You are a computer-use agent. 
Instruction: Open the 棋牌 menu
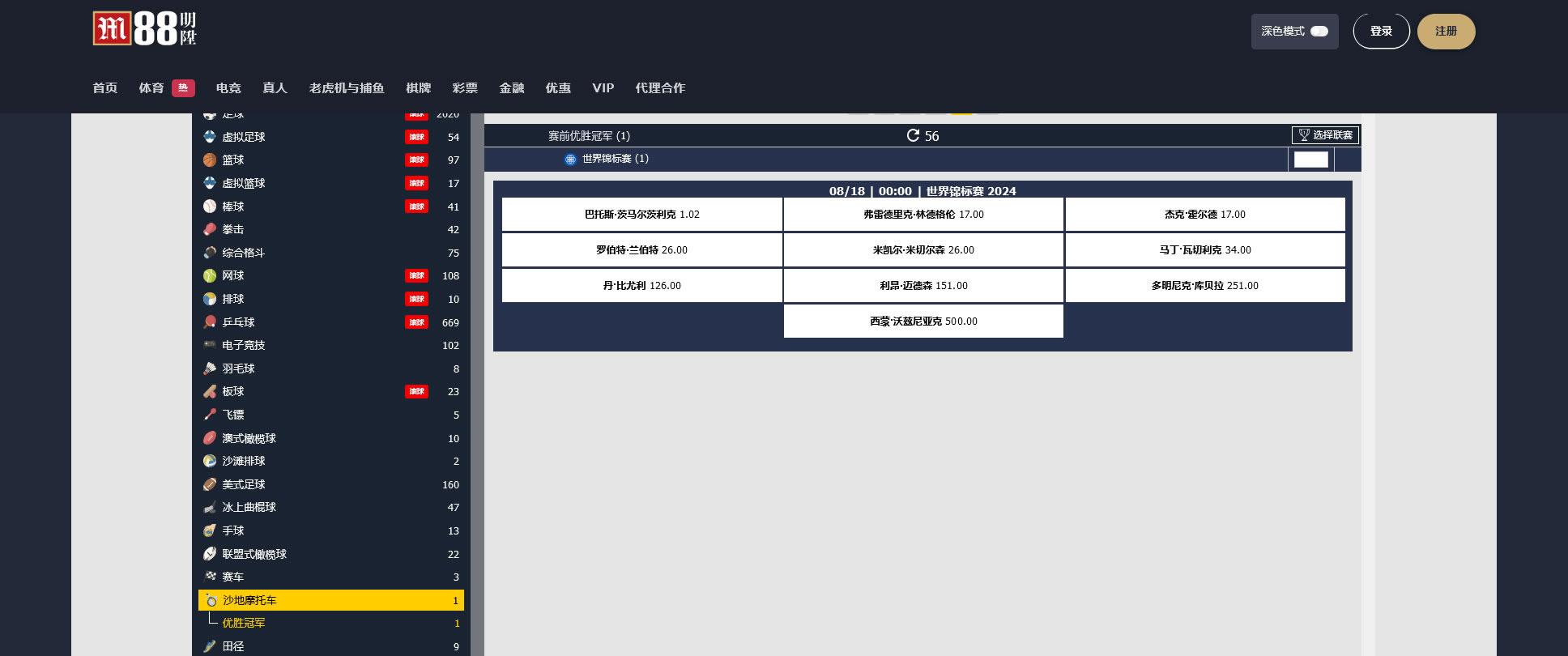[x=419, y=88]
